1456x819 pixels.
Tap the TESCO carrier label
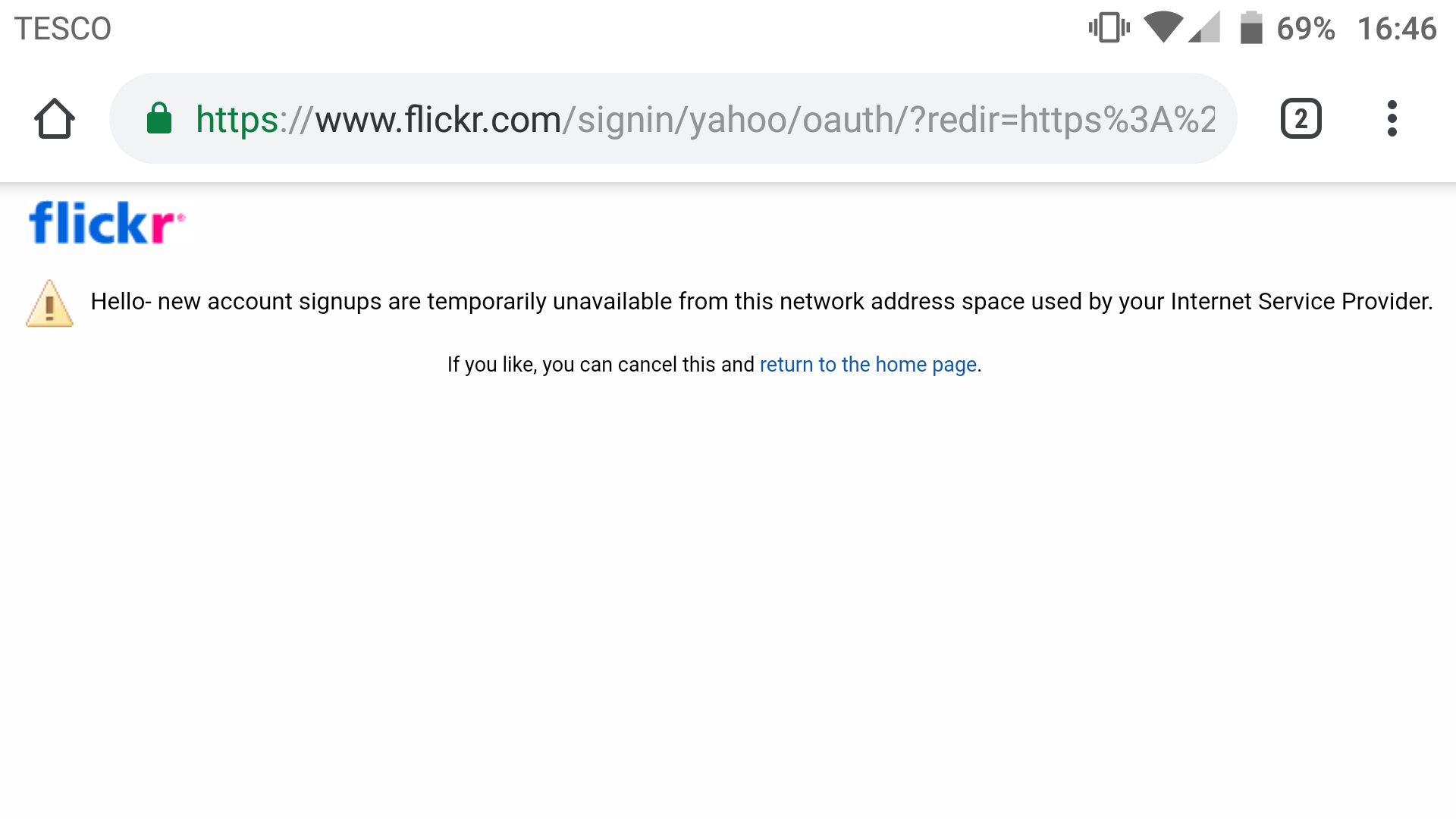pos(63,29)
